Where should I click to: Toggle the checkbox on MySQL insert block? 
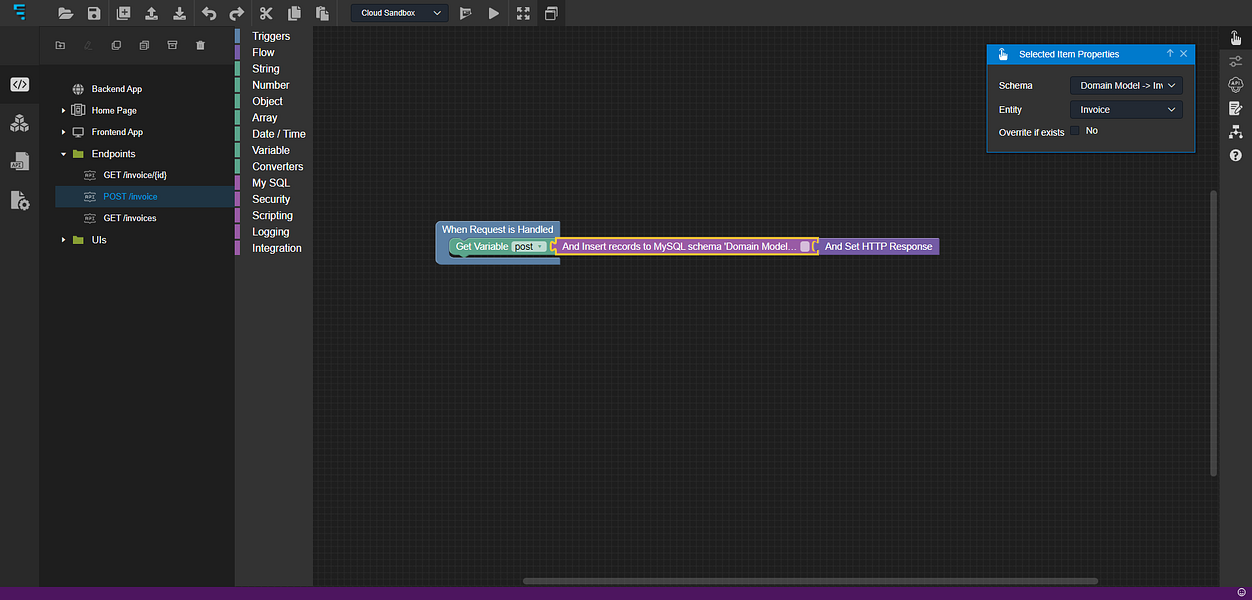tap(805, 246)
